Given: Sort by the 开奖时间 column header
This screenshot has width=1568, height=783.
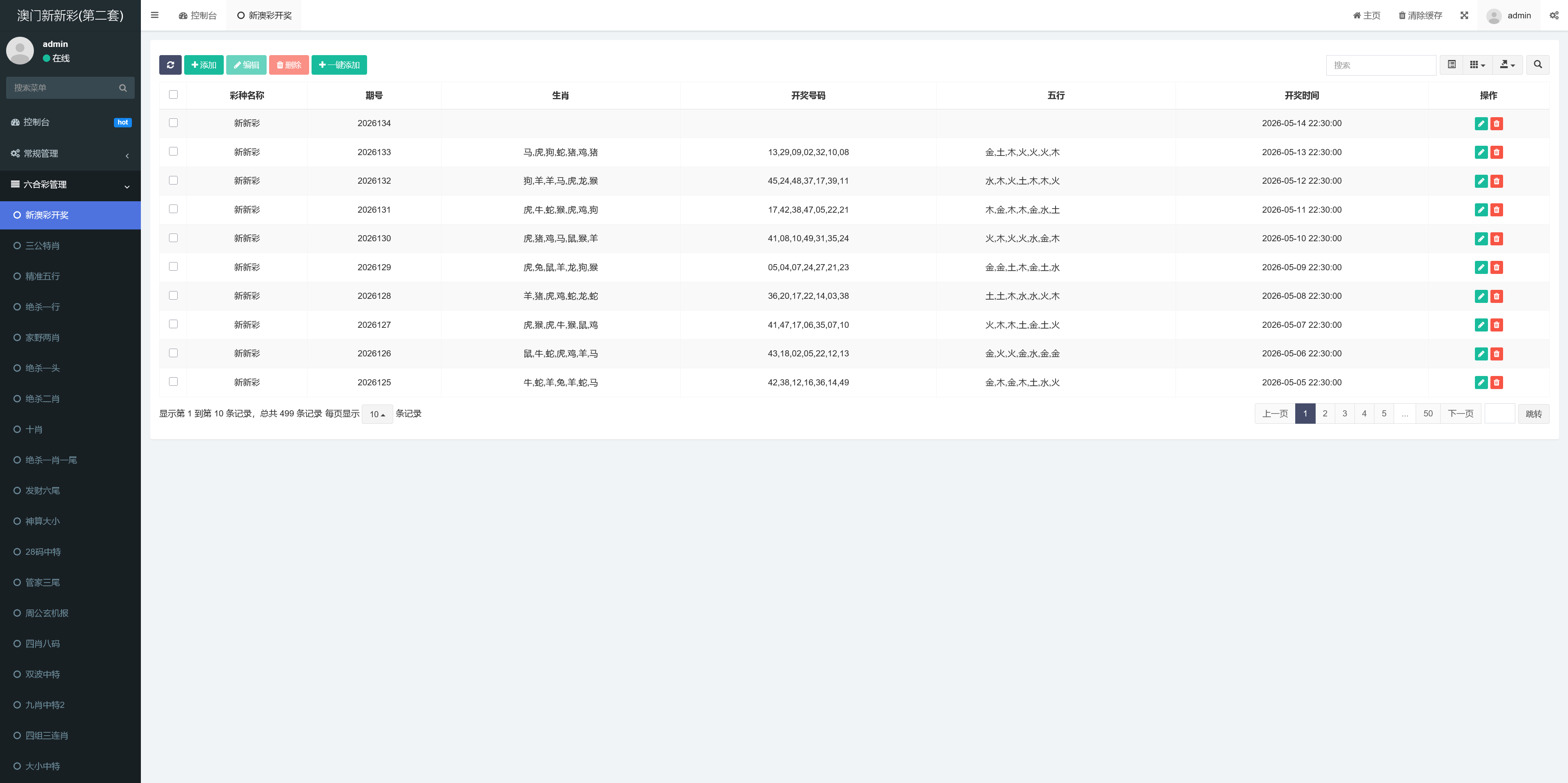Looking at the screenshot, I should click(1301, 96).
